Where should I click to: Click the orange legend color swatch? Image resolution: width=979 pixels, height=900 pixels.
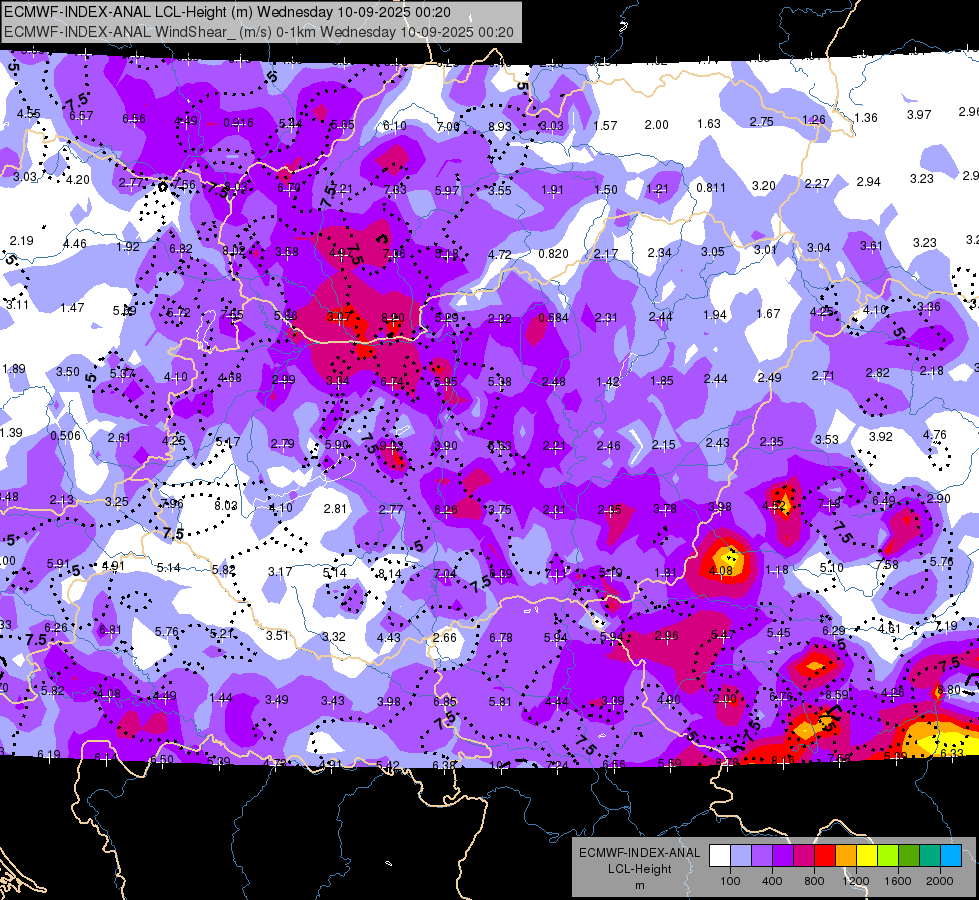click(x=846, y=856)
